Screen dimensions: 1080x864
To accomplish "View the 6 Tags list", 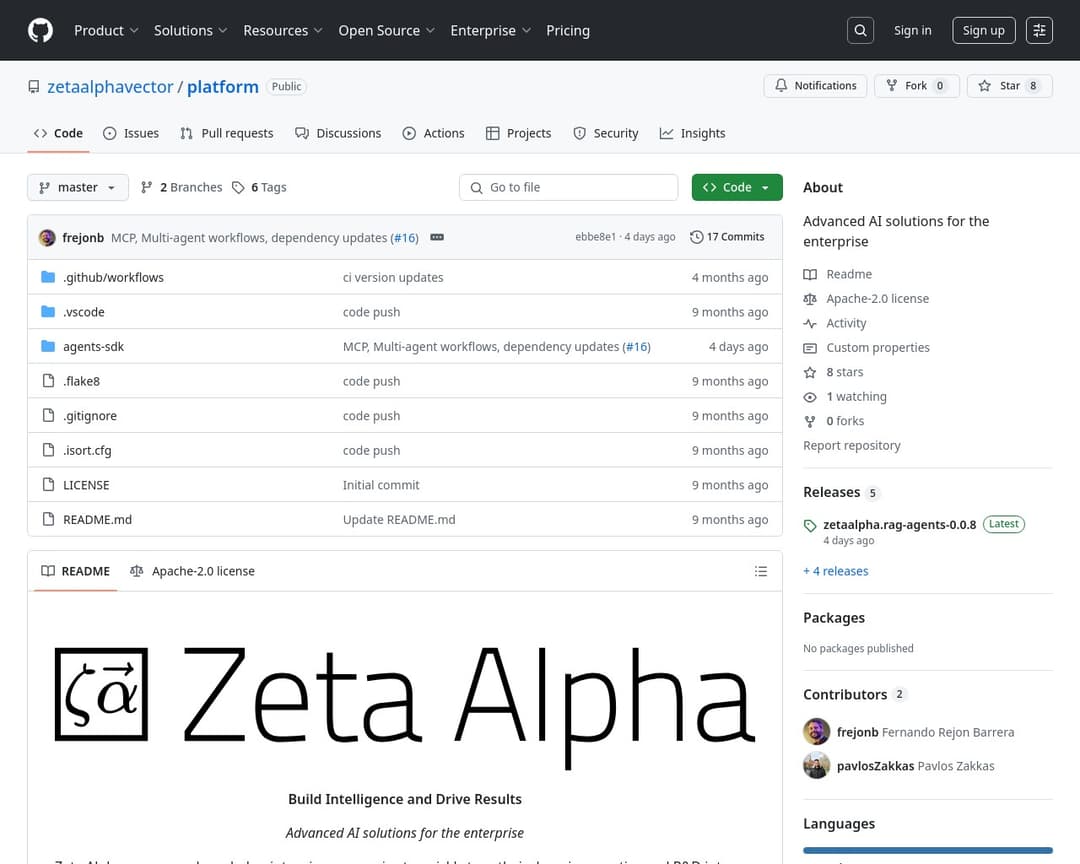I will coord(260,187).
